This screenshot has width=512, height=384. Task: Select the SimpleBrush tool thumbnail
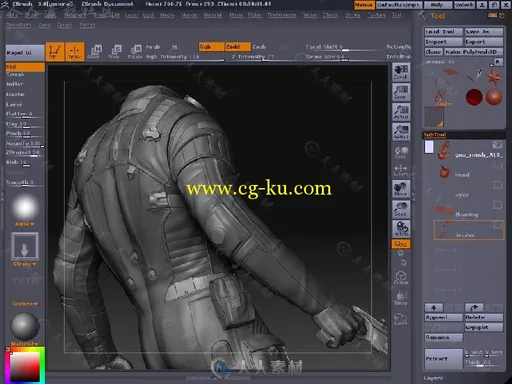coord(475,76)
